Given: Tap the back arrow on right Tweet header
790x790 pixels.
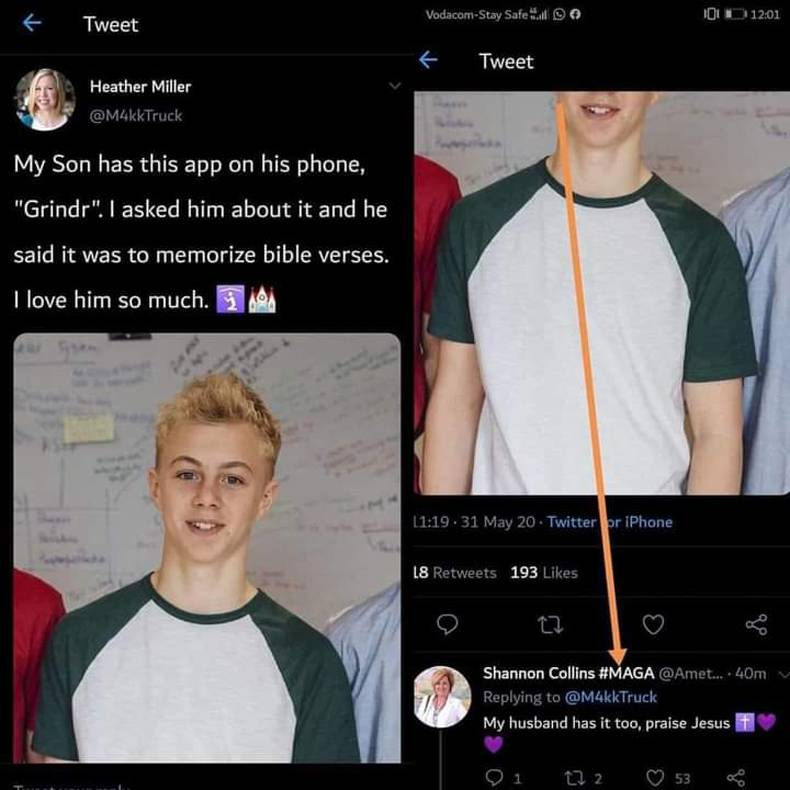Looking at the screenshot, I should coord(428,60).
